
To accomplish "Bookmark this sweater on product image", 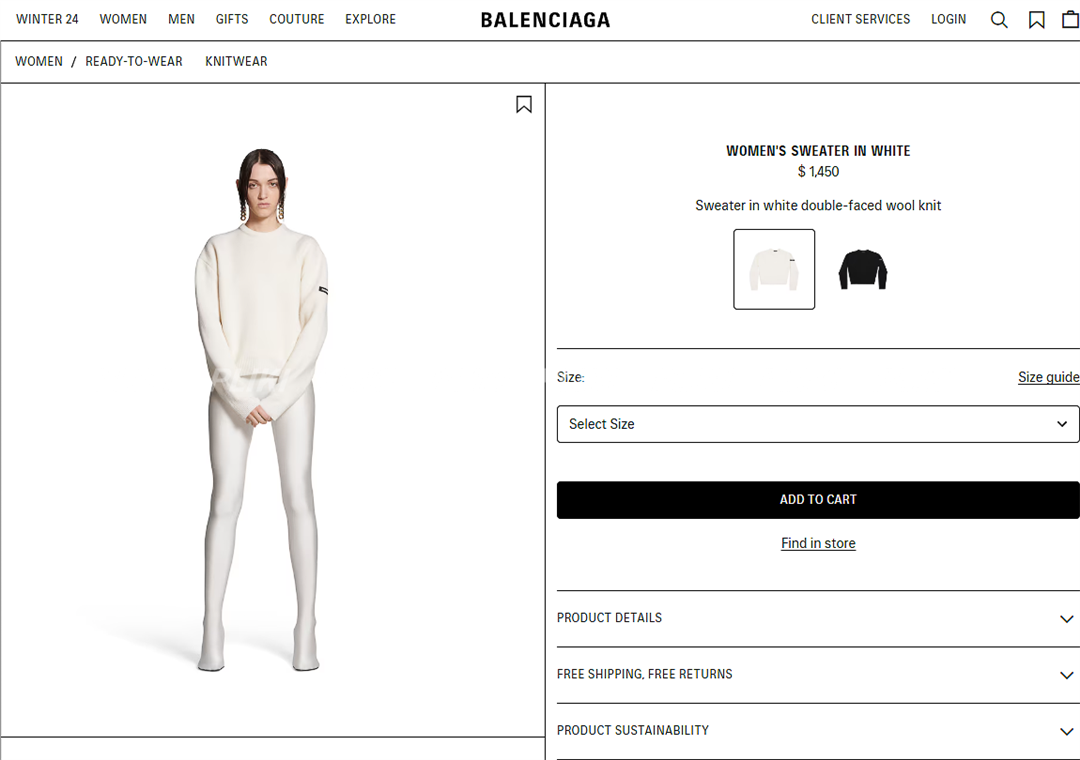I will pyautogui.click(x=523, y=104).
